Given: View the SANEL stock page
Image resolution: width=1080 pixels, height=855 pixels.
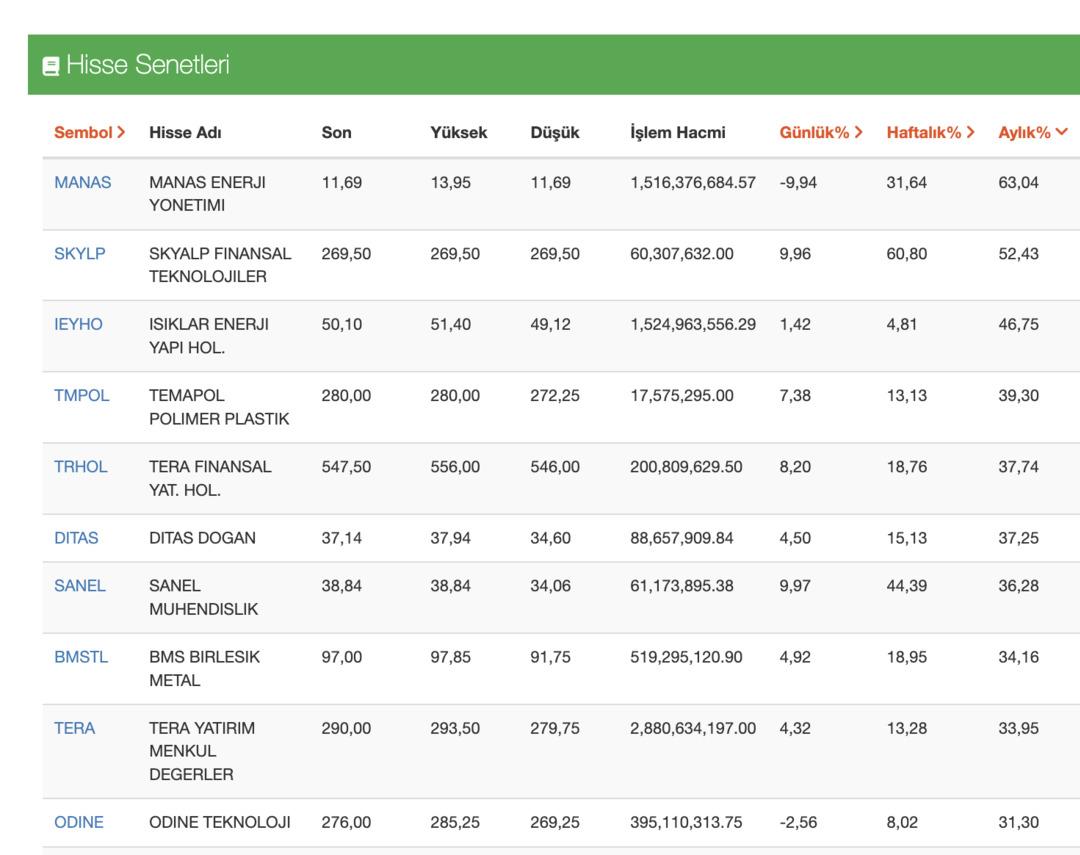Looking at the screenshot, I should point(79,585).
